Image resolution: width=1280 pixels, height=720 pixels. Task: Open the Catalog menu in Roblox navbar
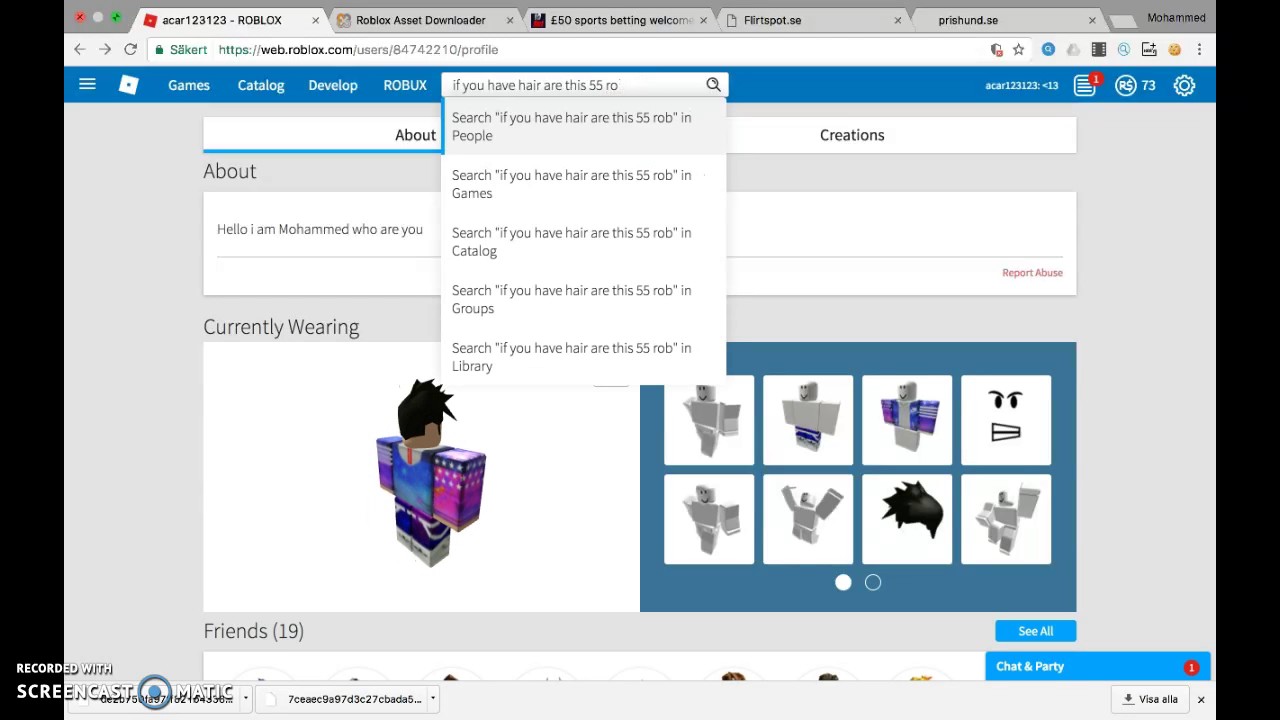261,85
